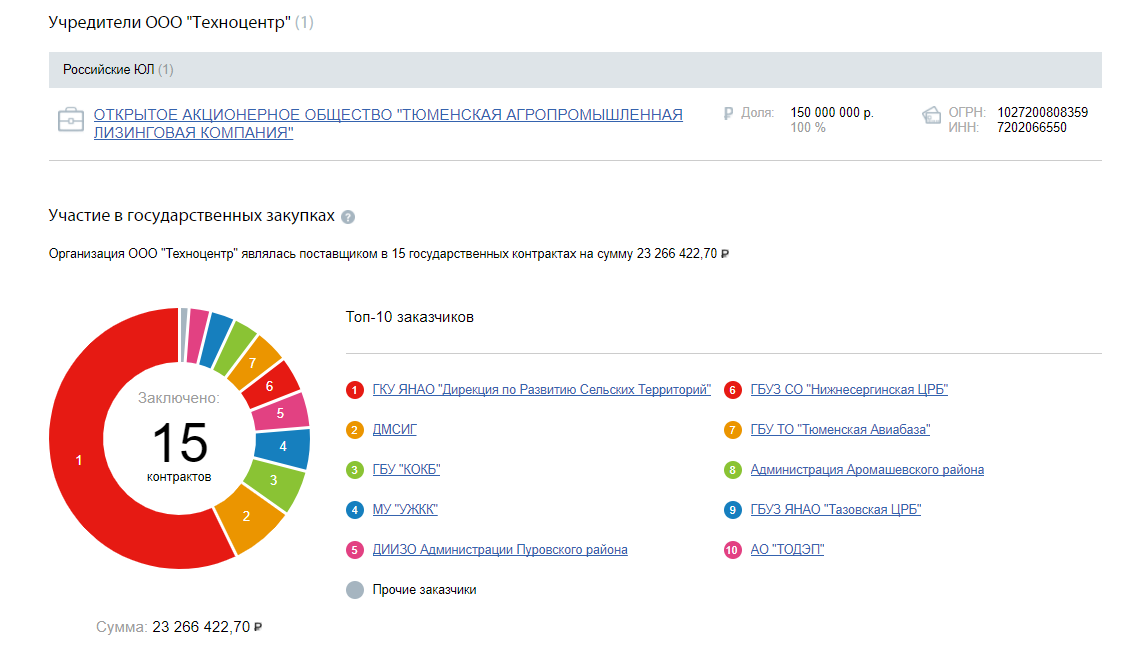Click the orange legend marker number 7
The image size is (1135, 657).
coord(733,430)
